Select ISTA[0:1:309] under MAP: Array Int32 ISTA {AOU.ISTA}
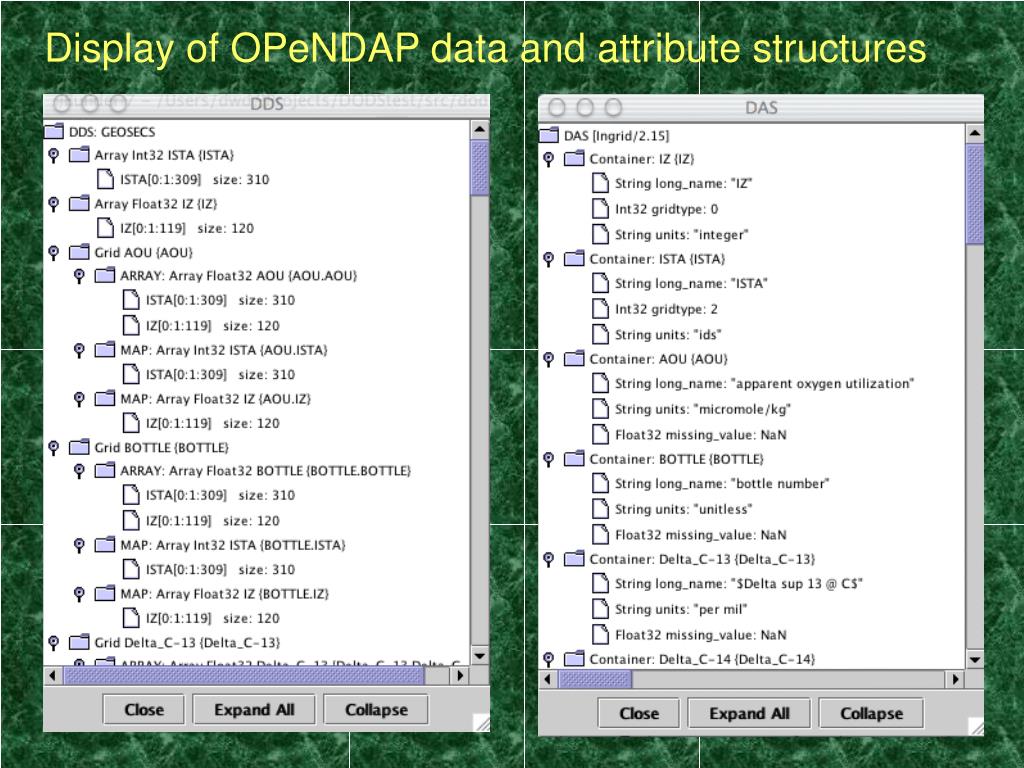The image size is (1024, 768). [220, 374]
